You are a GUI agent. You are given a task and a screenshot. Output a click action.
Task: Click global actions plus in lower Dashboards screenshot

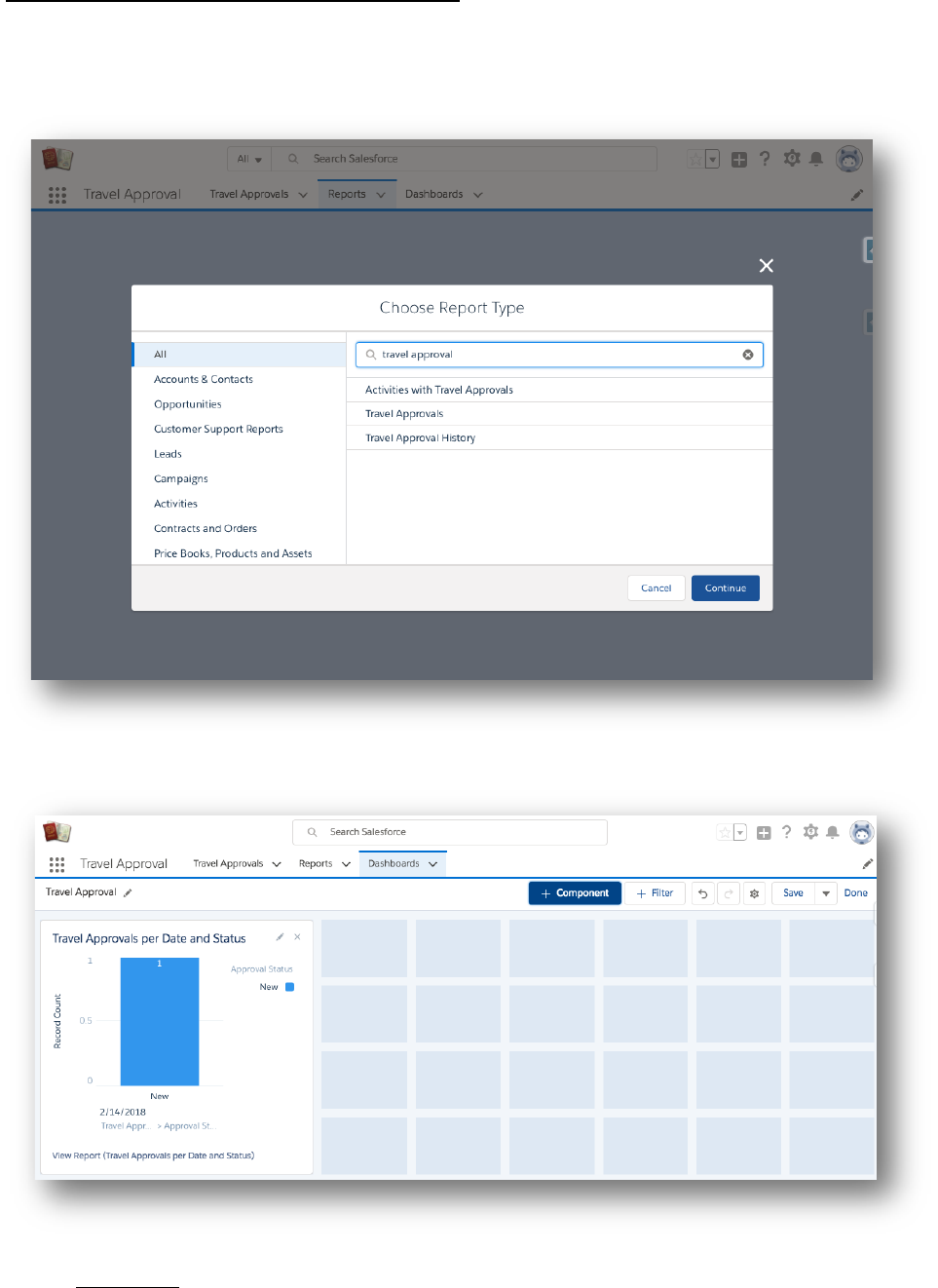click(764, 833)
